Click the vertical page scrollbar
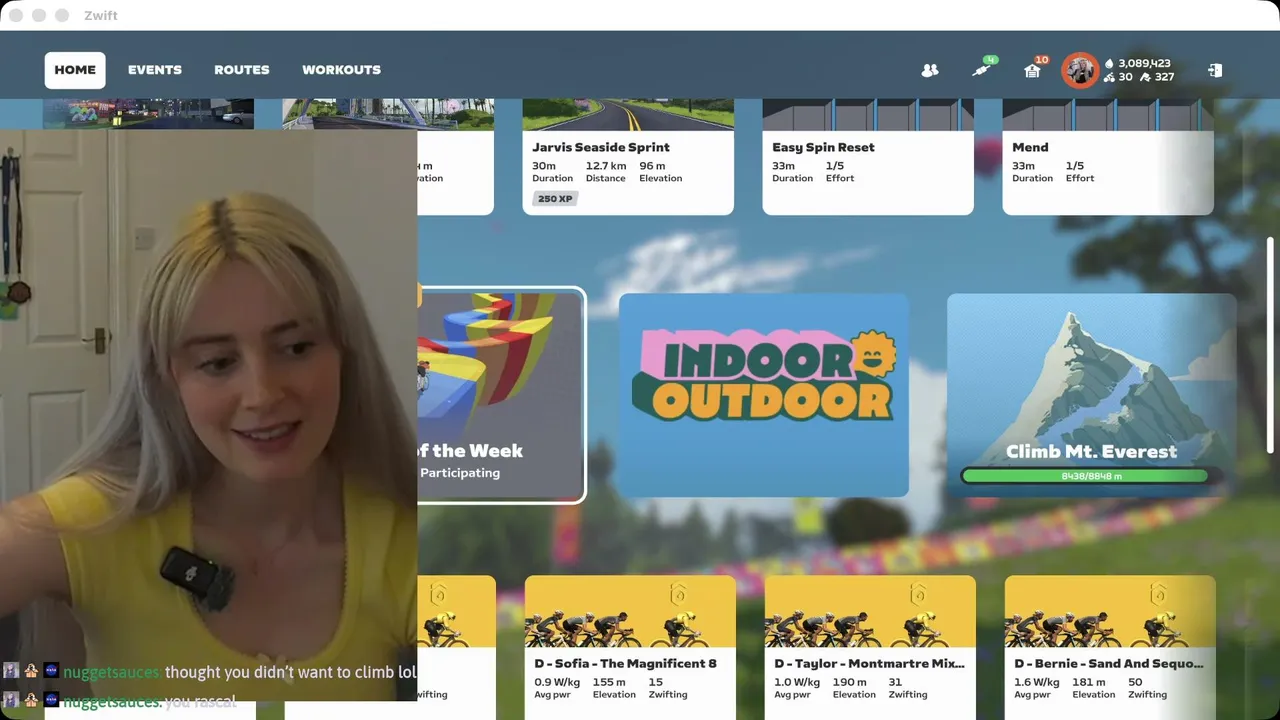Screen dimensions: 1280x720 (1271, 345)
